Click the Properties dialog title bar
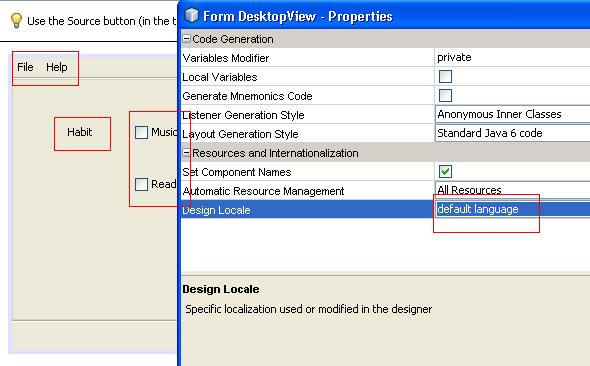This screenshot has height=366, width=590. click(384, 16)
